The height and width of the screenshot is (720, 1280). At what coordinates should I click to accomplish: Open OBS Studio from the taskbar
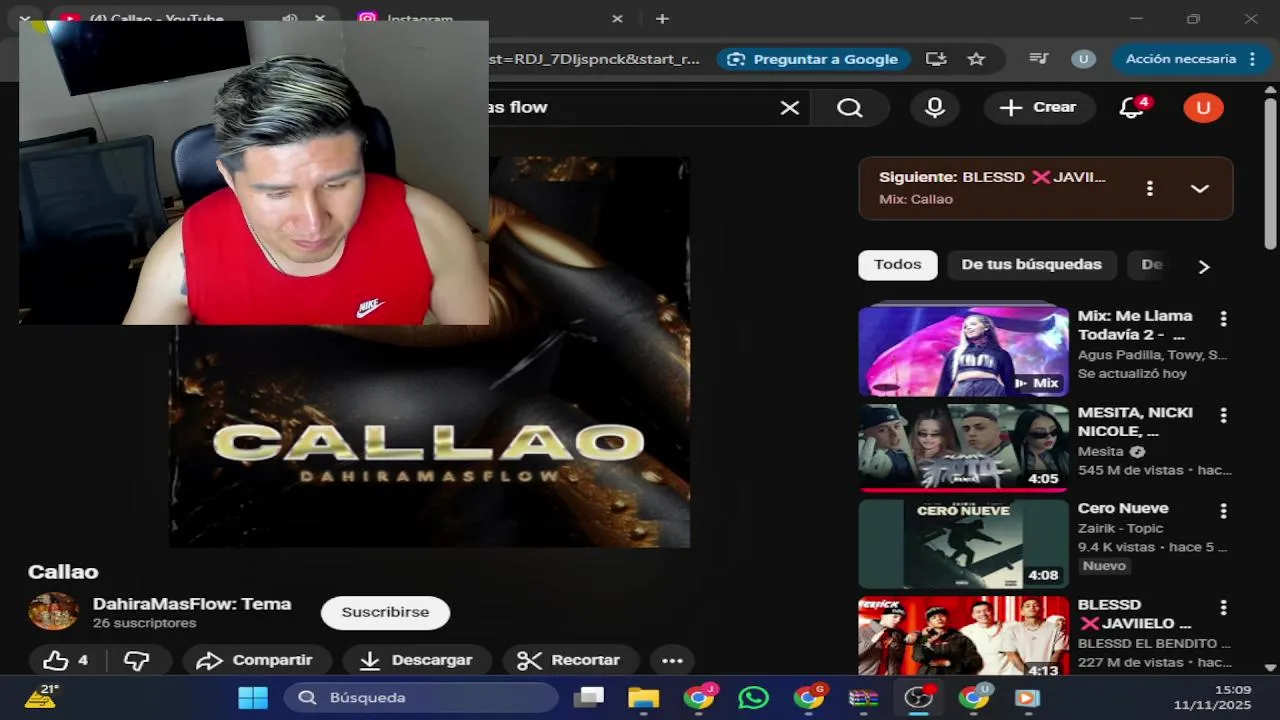coord(918,697)
